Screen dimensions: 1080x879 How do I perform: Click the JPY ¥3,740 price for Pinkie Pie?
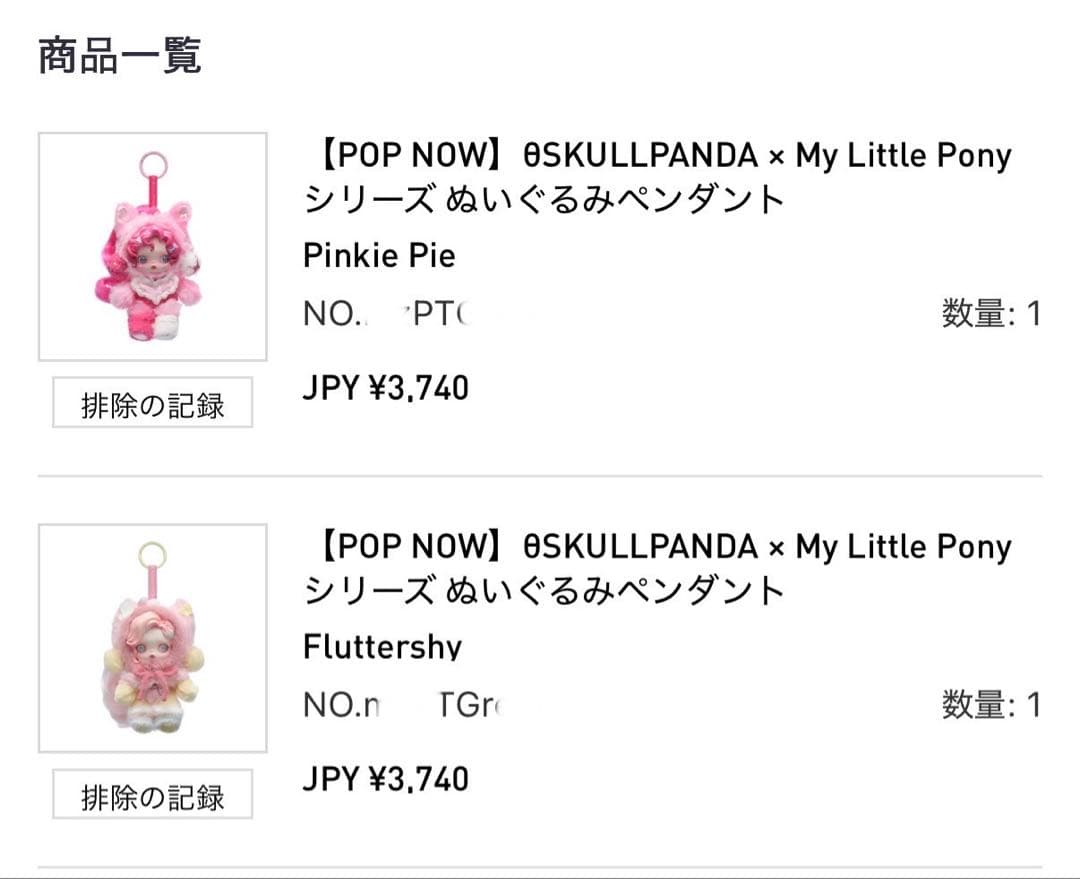tap(387, 387)
